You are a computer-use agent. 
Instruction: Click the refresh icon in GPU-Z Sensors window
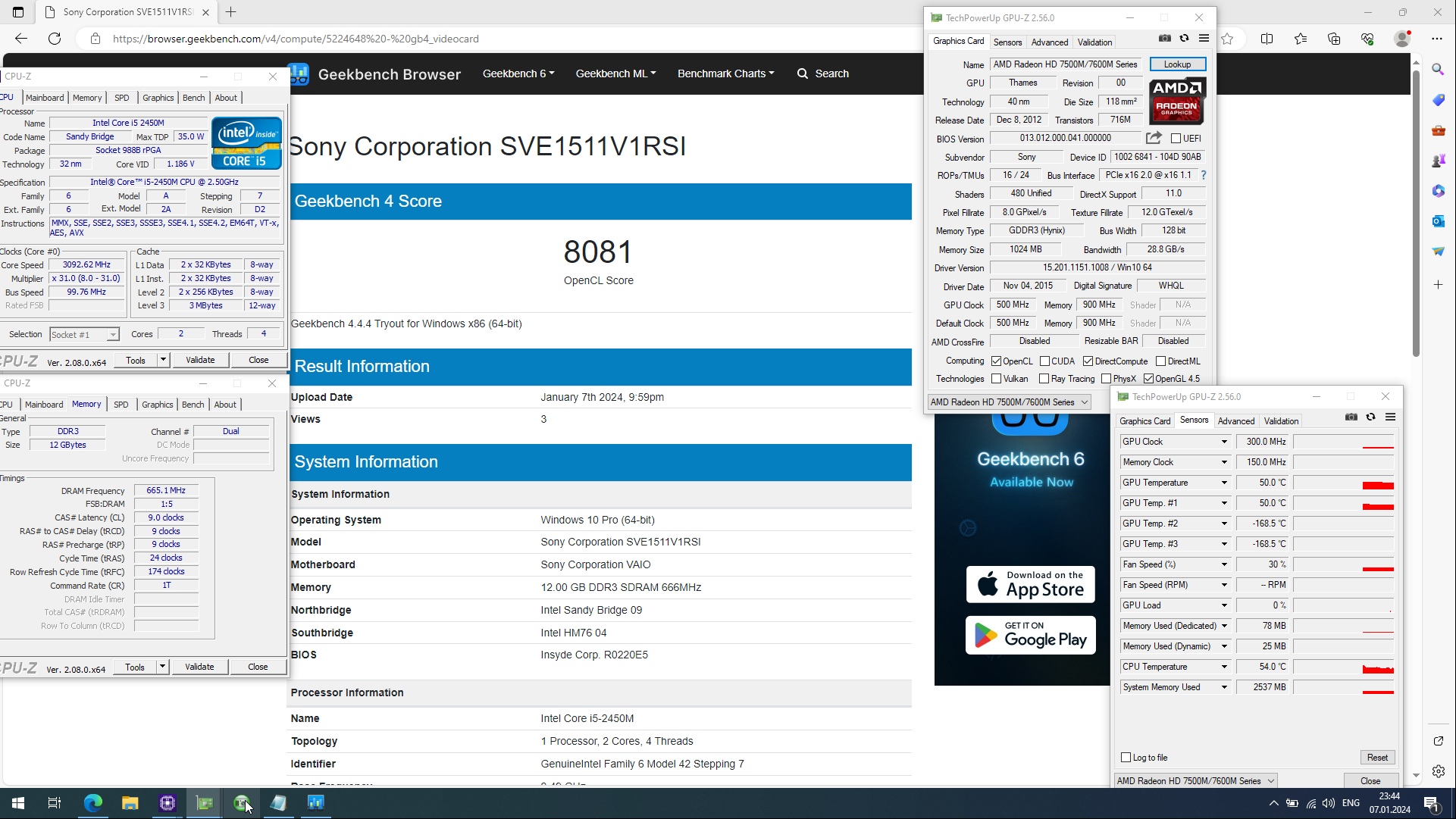click(x=1370, y=417)
